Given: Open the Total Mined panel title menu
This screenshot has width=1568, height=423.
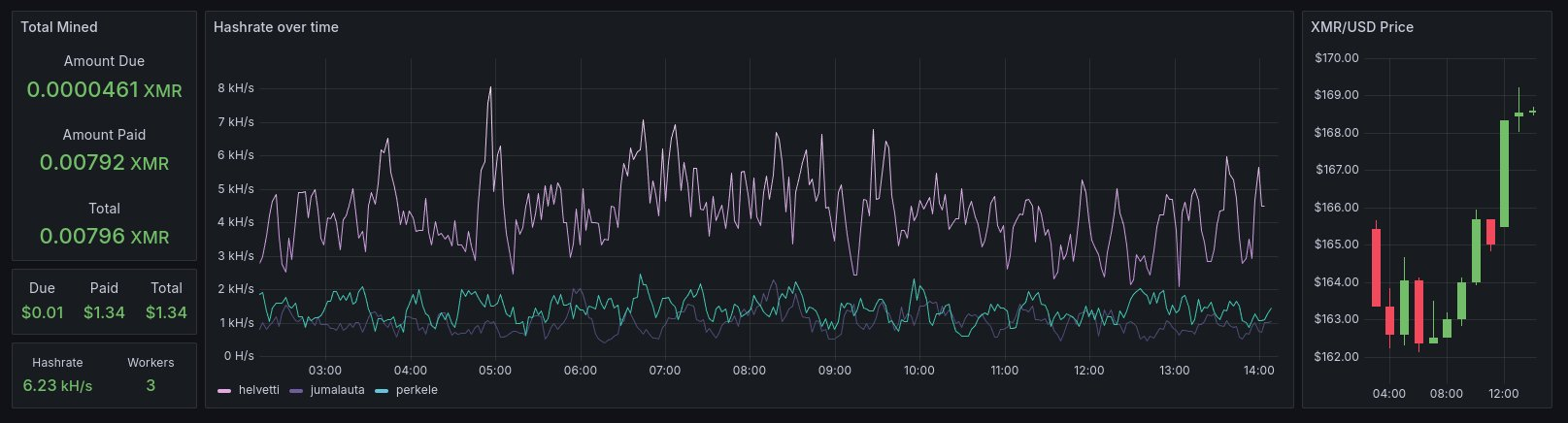Looking at the screenshot, I should [x=59, y=27].
